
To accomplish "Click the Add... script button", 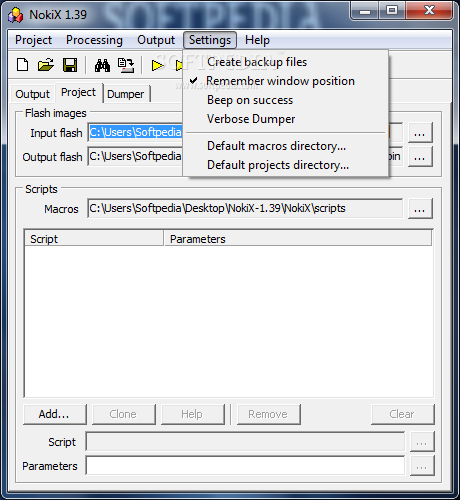I will [x=55, y=414].
